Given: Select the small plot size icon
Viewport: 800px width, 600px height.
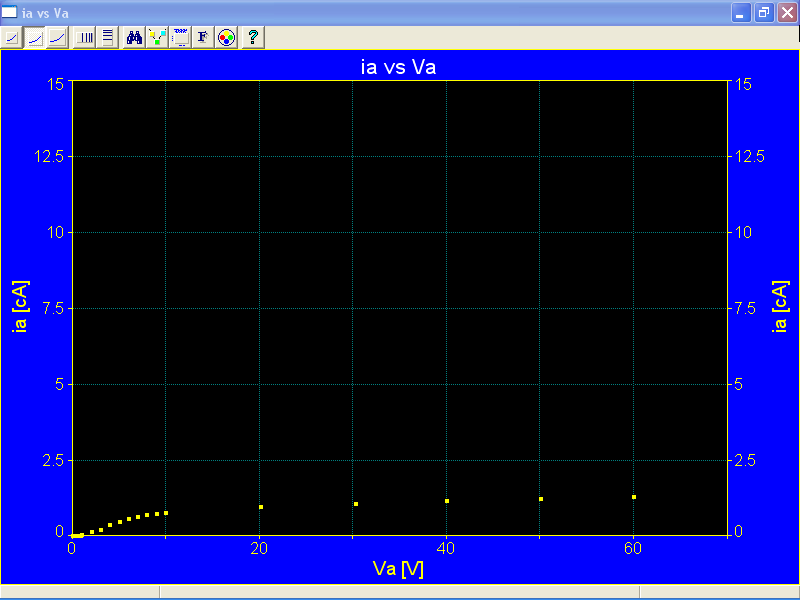Looking at the screenshot, I should pyautogui.click(x=12, y=38).
